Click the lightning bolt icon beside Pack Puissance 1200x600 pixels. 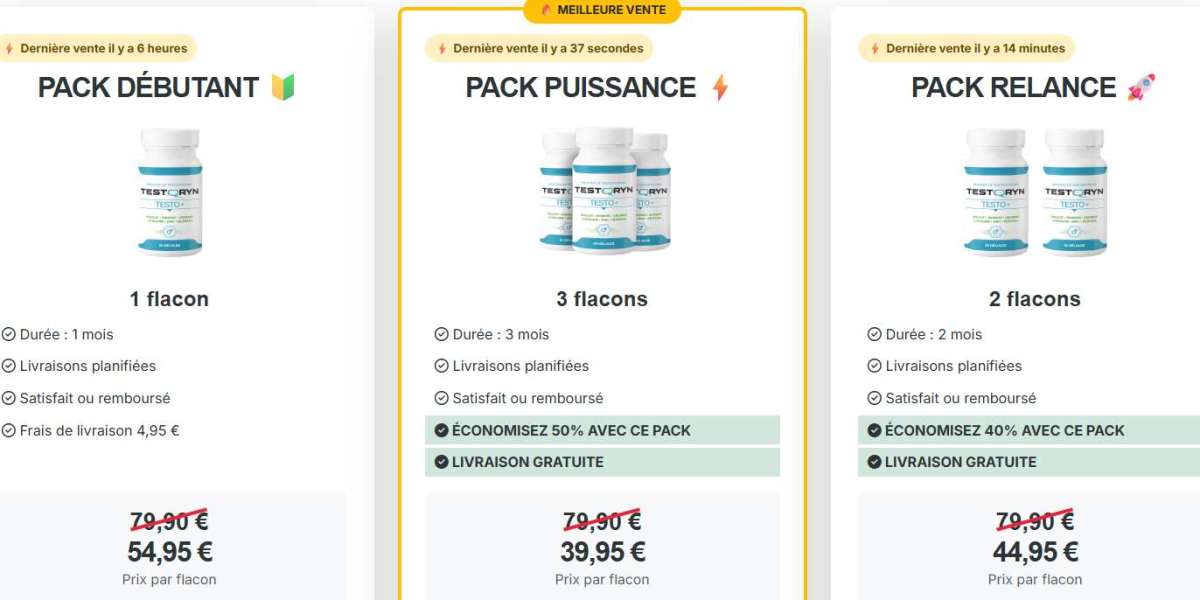(720, 88)
